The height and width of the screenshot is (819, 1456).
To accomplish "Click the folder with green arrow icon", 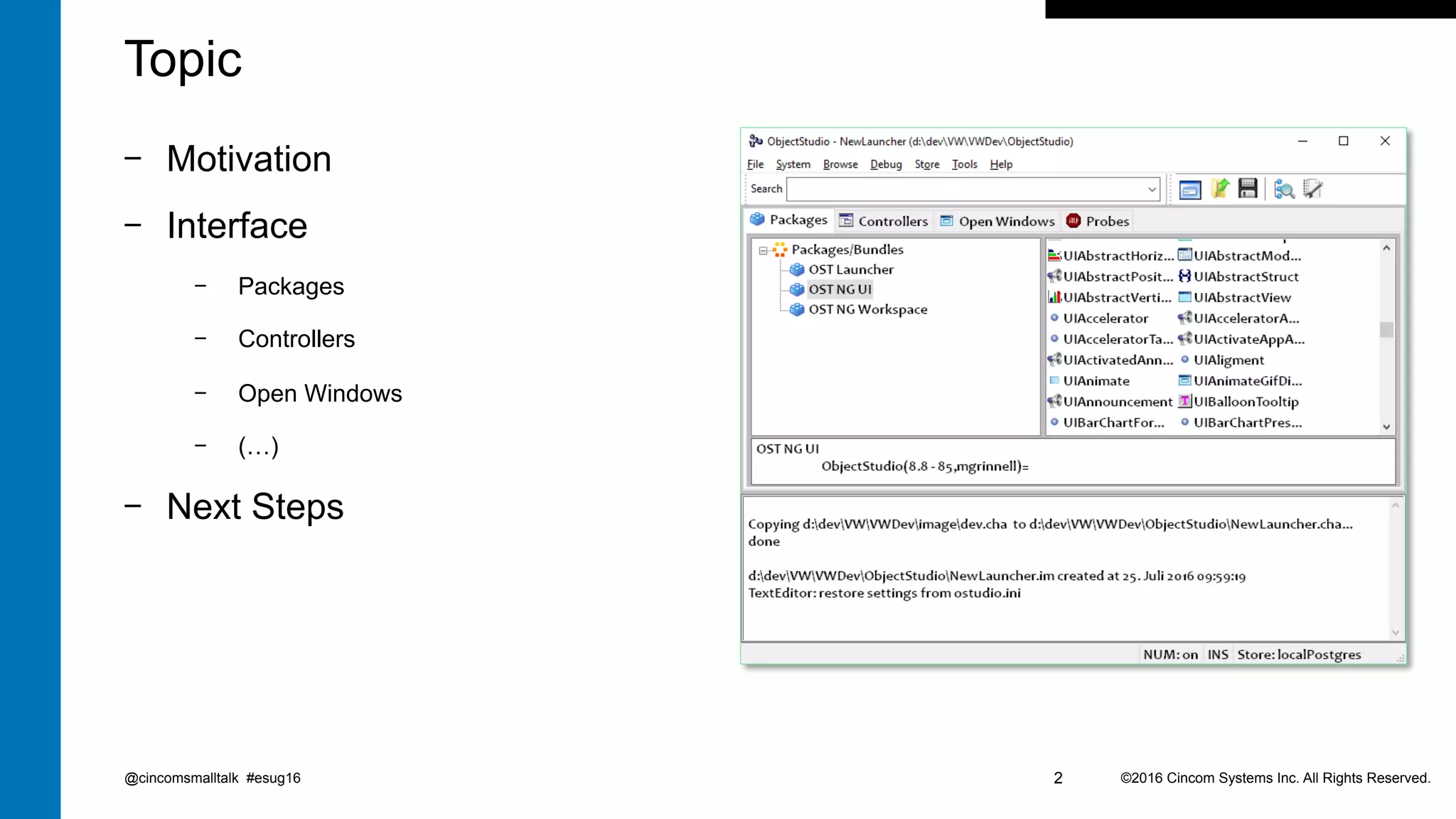I will [x=1220, y=188].
